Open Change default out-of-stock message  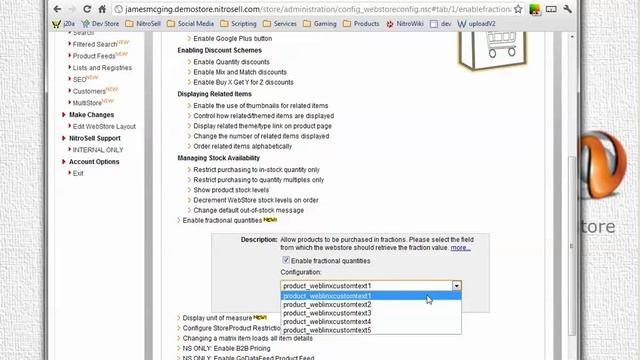[x=249, y=211]
